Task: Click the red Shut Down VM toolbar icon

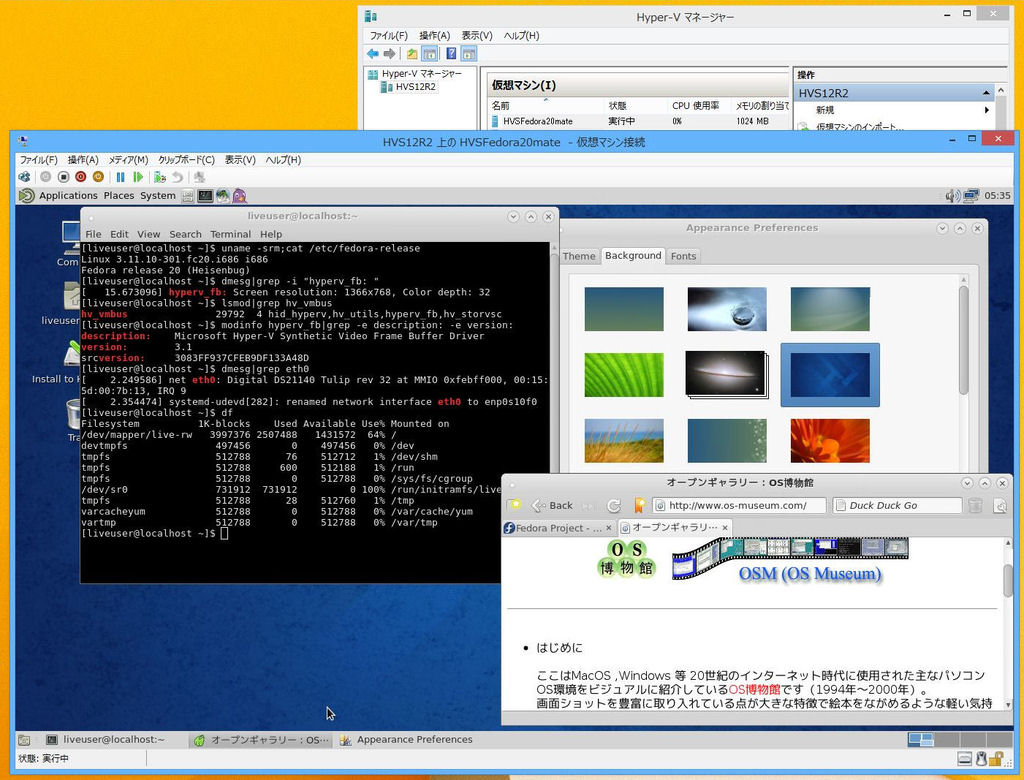Action: (80, 177)
